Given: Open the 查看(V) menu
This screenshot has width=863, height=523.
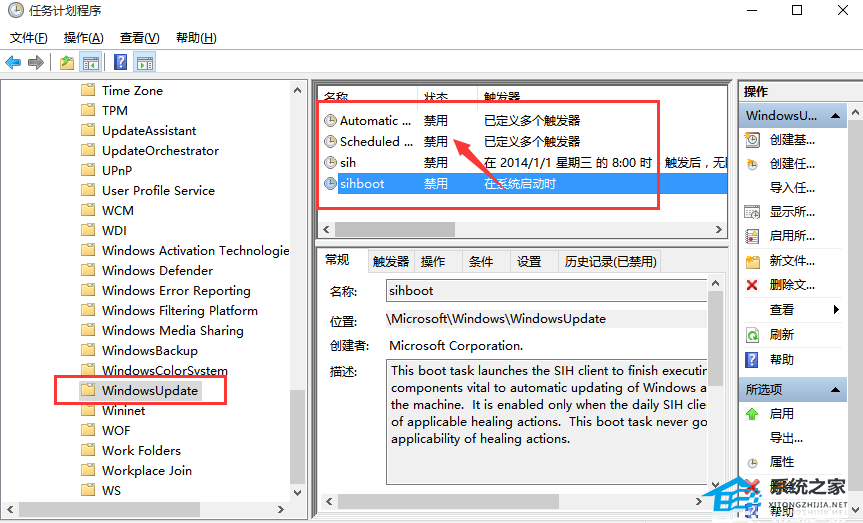Looking at the screenshot, I should (140, 38).
